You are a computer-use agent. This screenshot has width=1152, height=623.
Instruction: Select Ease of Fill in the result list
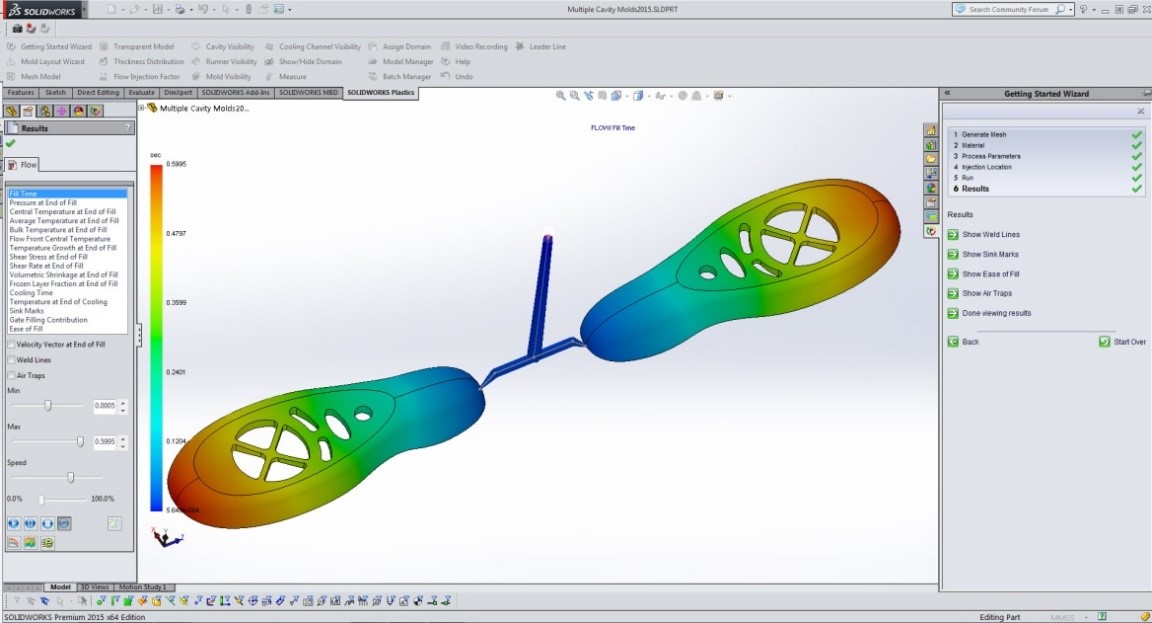pyautogui.click(x=26, y=328)
